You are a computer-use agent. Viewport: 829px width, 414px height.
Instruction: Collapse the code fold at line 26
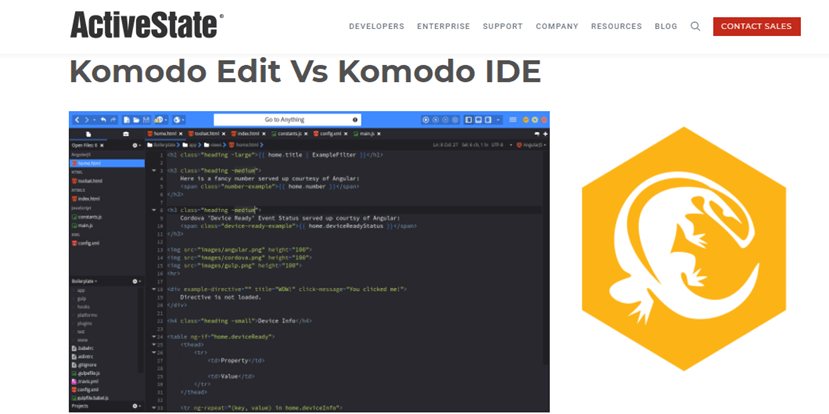tap(154, 353)
